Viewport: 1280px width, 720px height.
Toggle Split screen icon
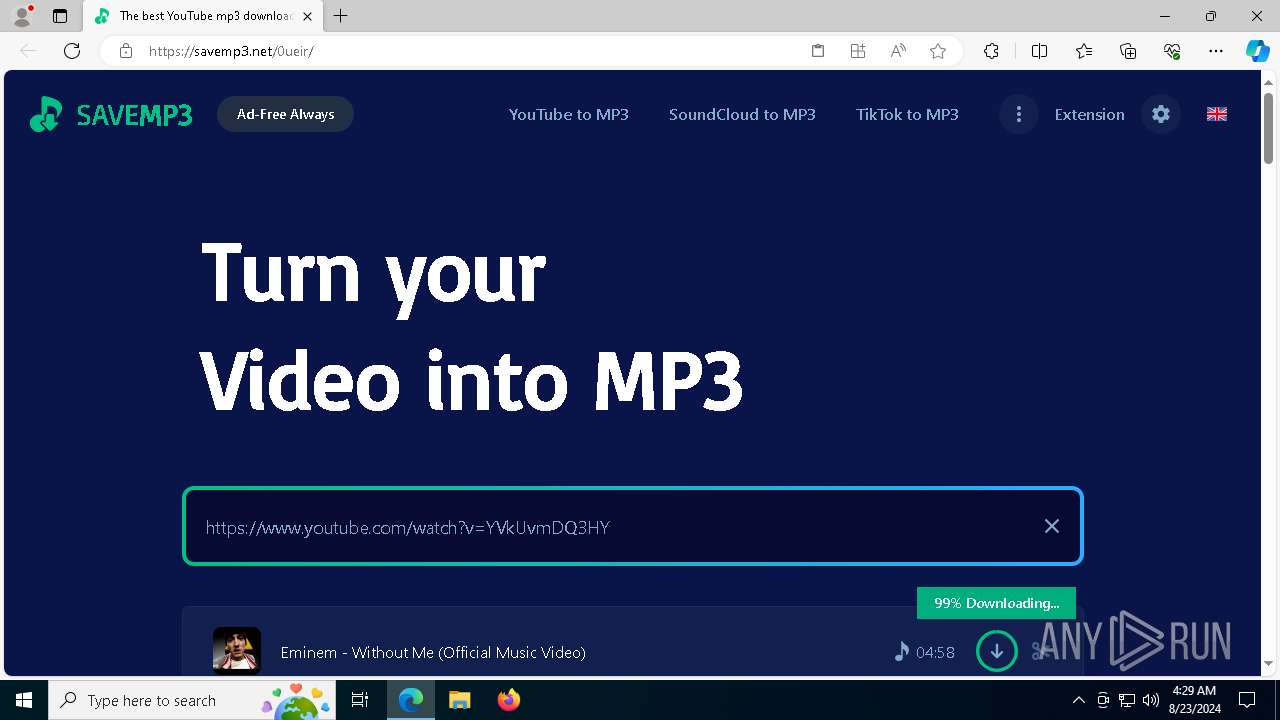[1039, 51]
